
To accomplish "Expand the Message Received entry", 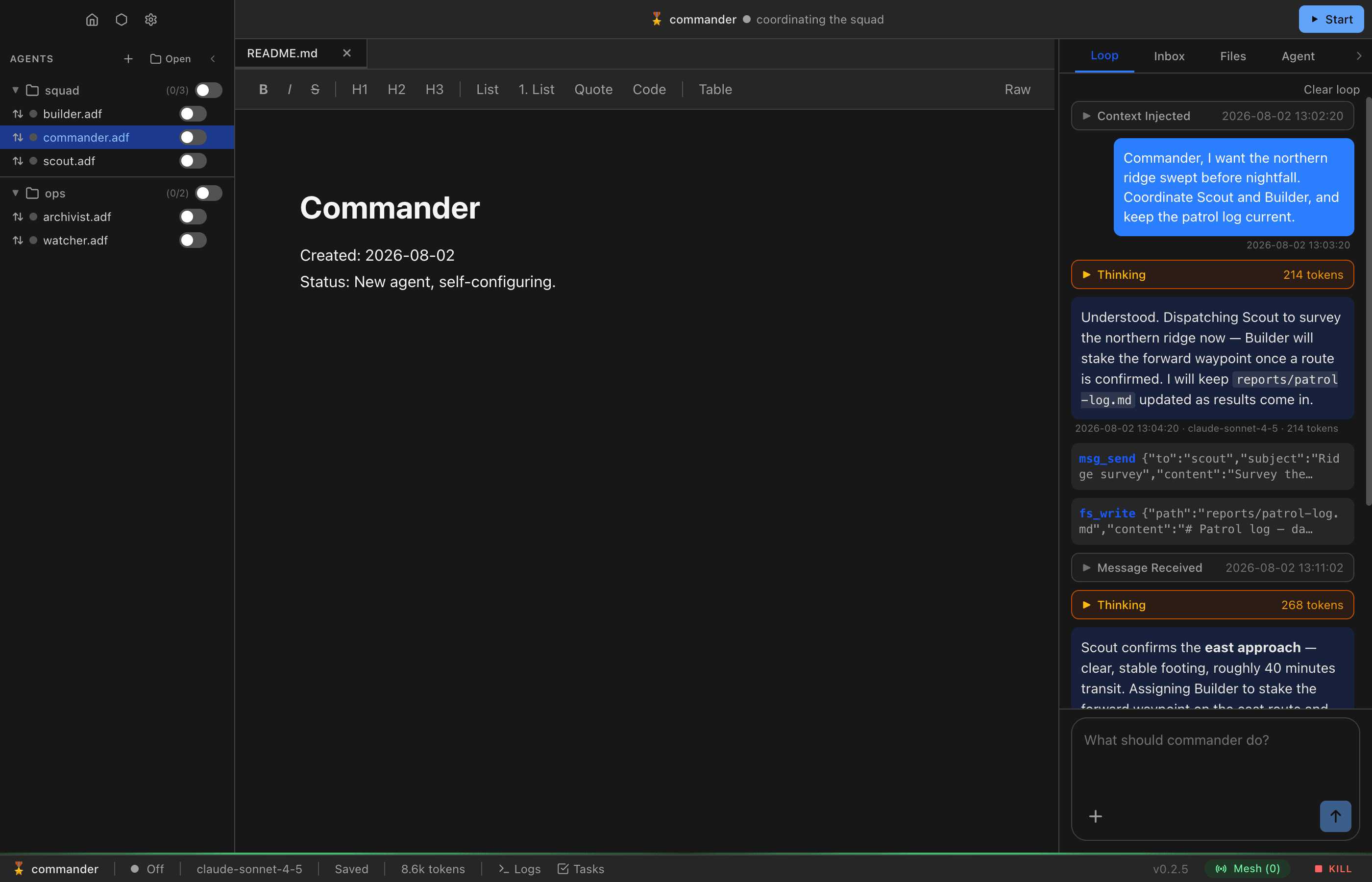I will click(1212, 567).
